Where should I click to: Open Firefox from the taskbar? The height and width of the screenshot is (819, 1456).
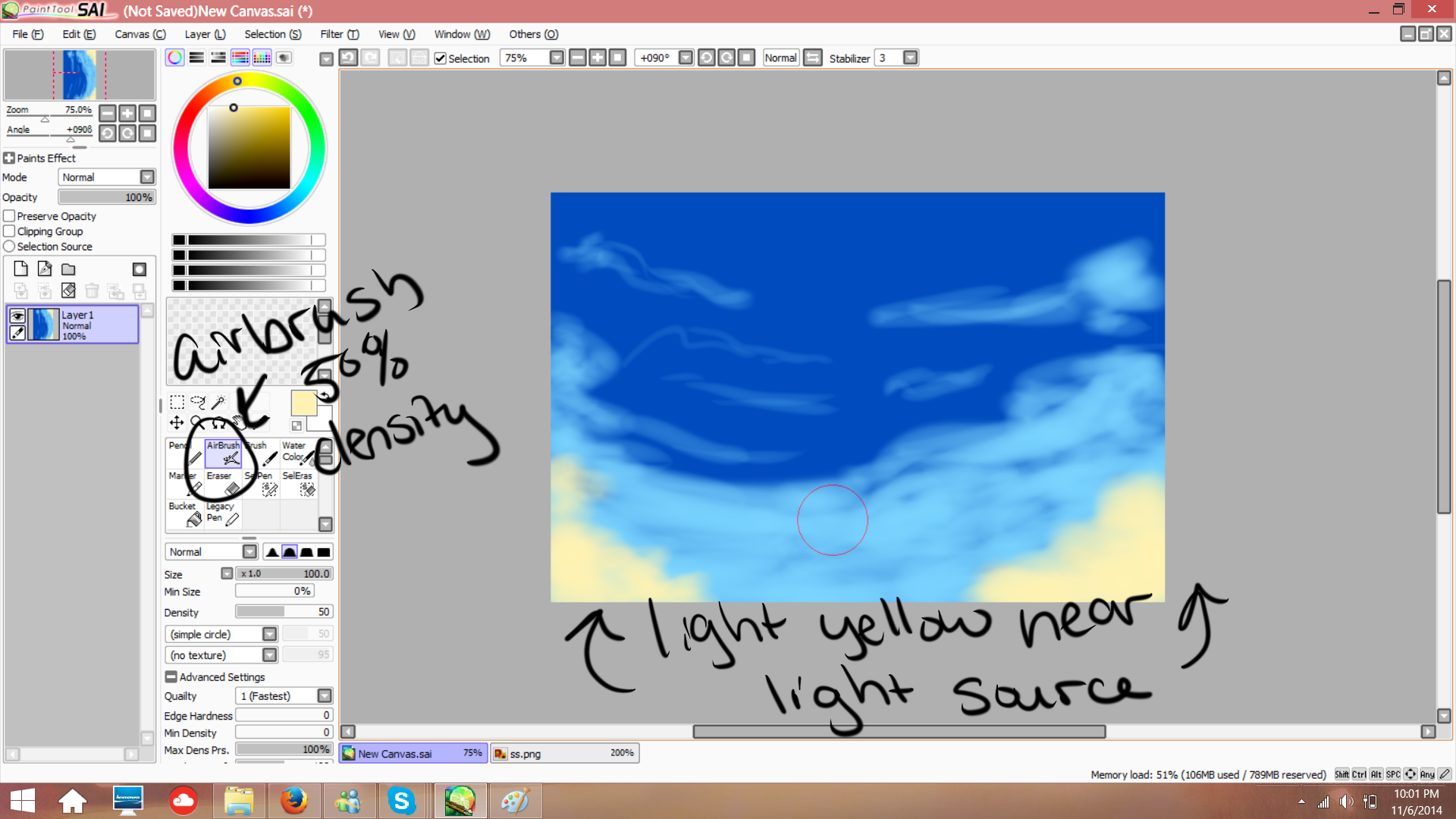(293, 801)
